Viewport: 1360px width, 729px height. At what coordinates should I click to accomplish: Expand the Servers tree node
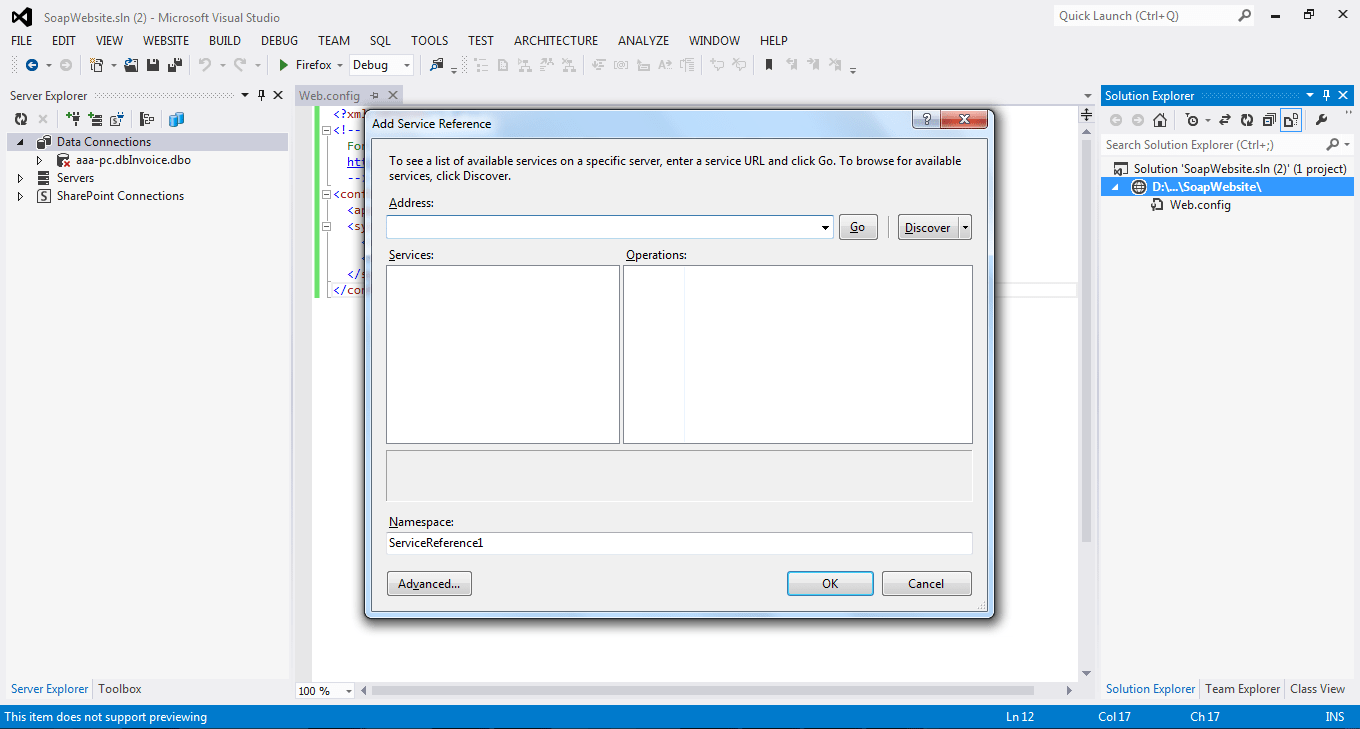(20, 178)
